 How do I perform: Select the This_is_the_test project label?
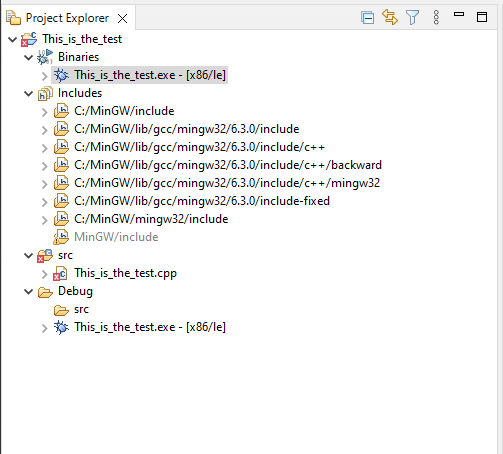click(x=82, y=39)
